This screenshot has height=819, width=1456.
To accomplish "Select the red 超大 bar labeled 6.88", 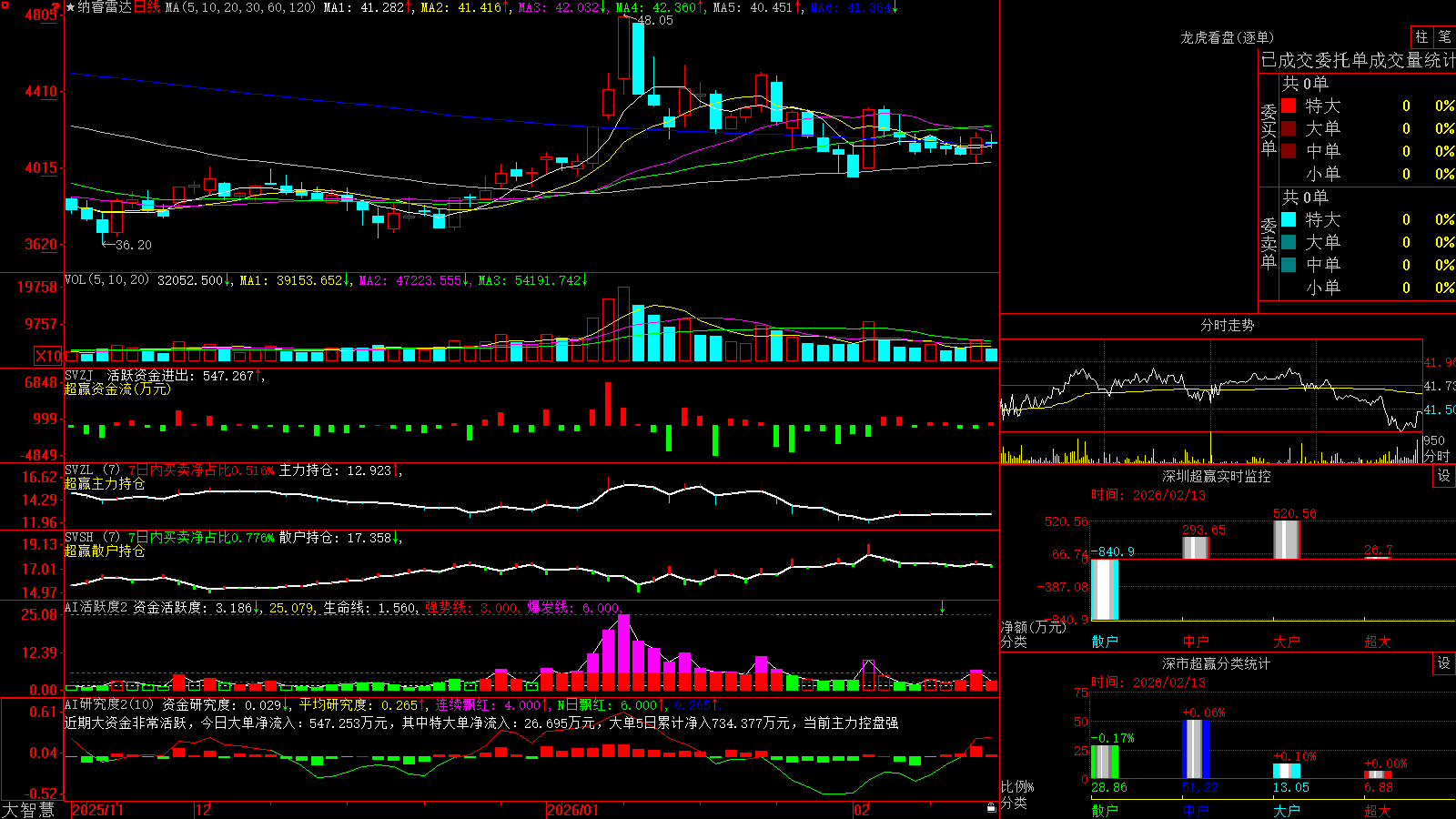I will (x=1378, y=774).
